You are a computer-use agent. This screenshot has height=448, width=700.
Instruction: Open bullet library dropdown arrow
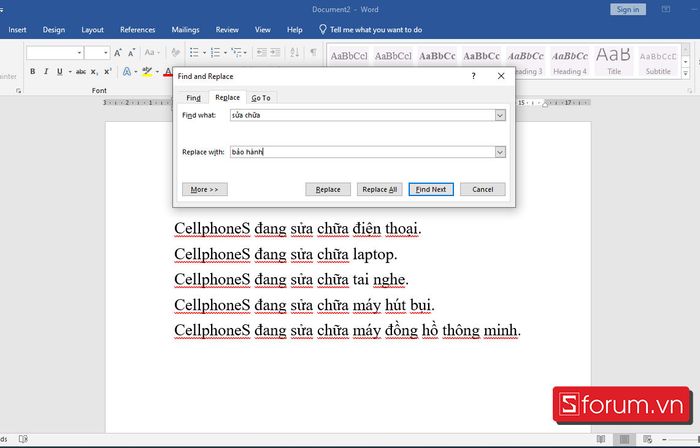pos(204,53)
